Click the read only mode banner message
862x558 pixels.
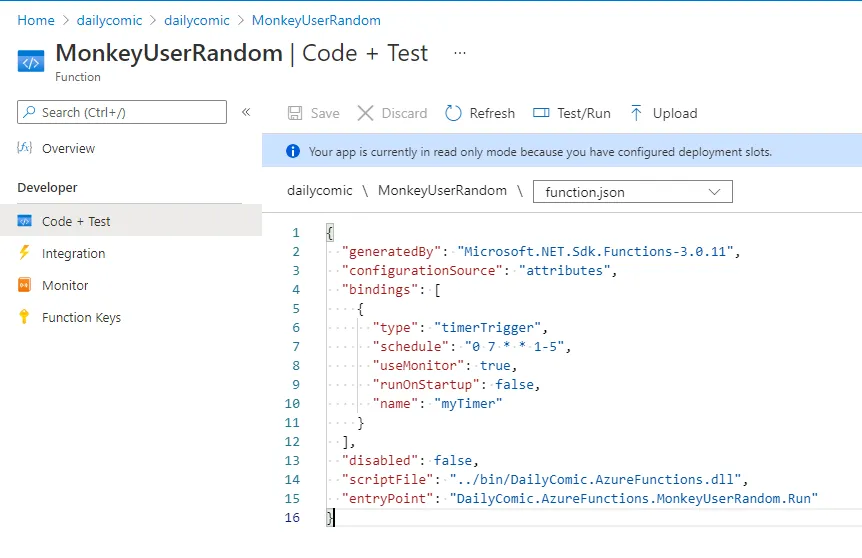[540, 152]
